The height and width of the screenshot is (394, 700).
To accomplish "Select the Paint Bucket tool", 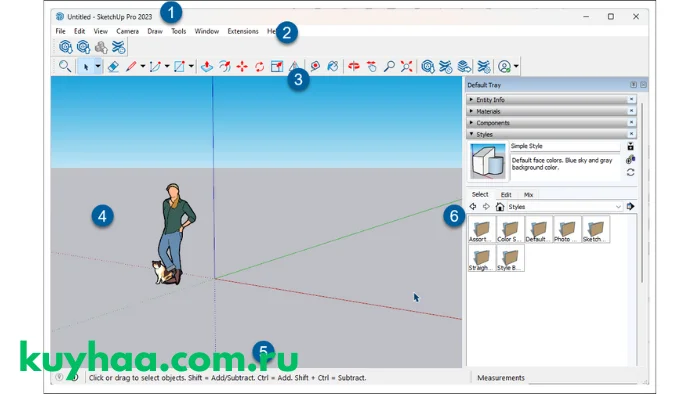I will tap(333, 66).
